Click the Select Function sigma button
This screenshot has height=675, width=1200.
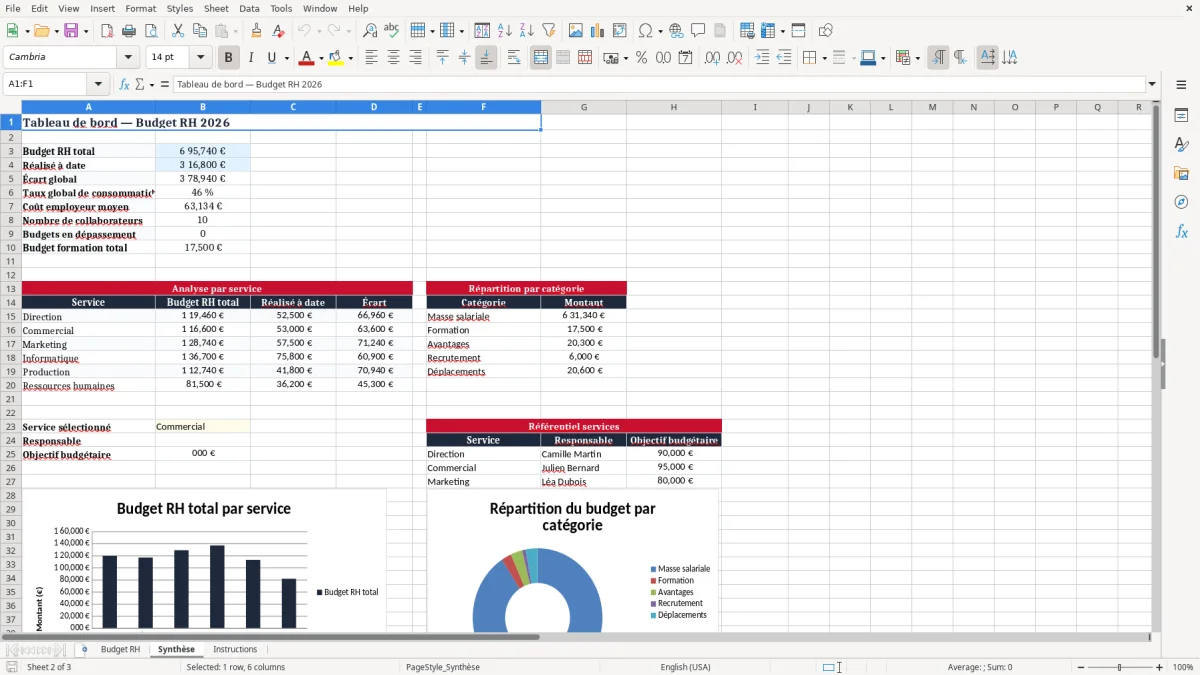(139, 85)
